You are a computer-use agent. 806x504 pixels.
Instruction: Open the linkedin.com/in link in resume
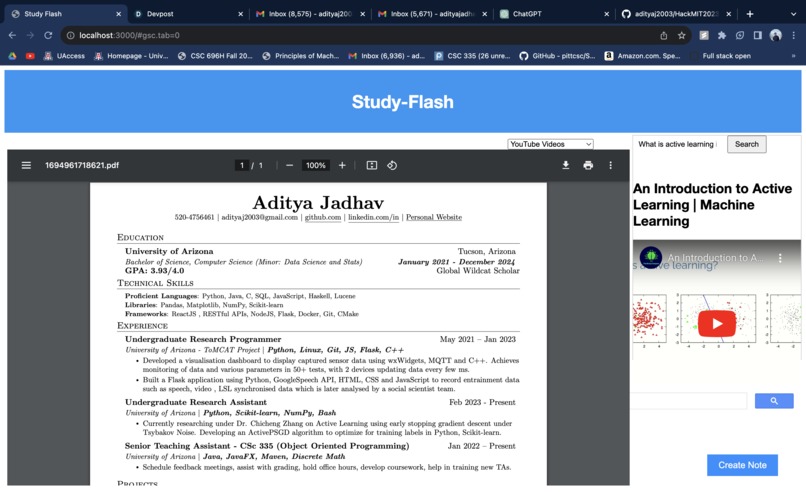coord(373,217)
